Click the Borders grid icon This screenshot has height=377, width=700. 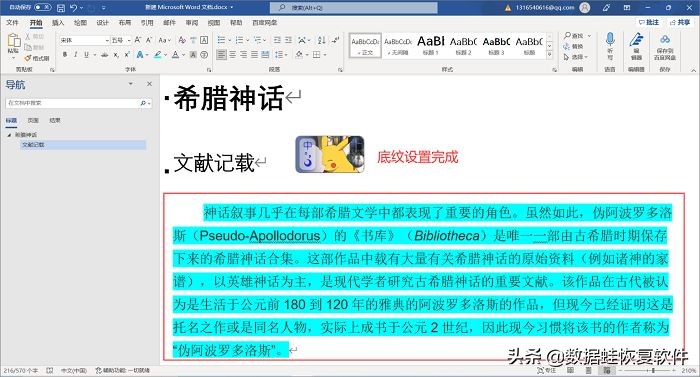tap(317, 54)
